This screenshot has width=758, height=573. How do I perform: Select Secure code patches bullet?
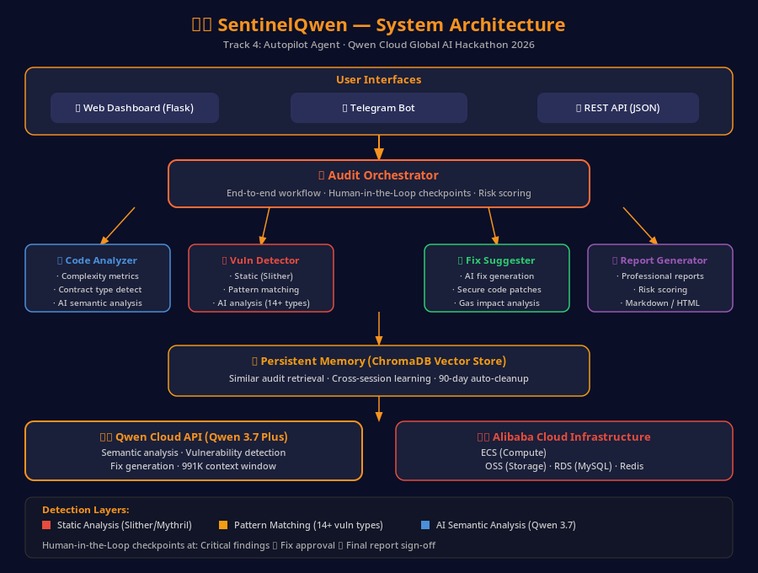point(497,290)
